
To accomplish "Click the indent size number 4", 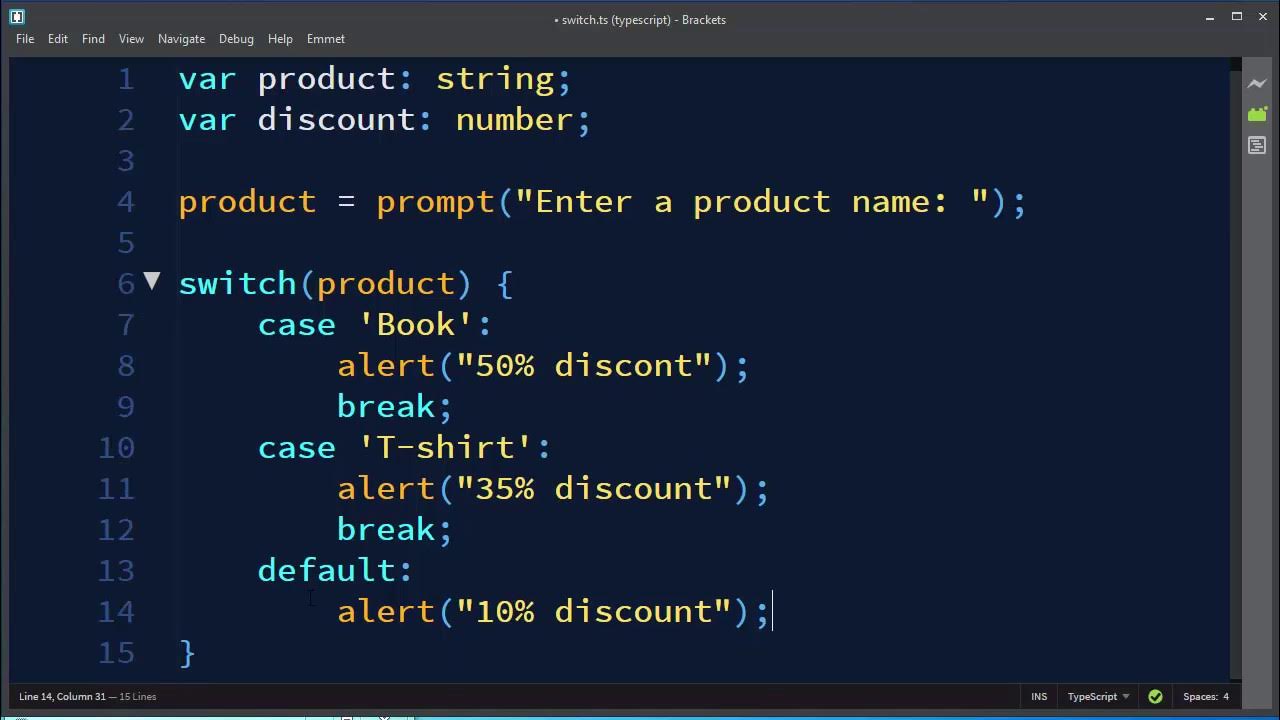I will click(1225, 697).
